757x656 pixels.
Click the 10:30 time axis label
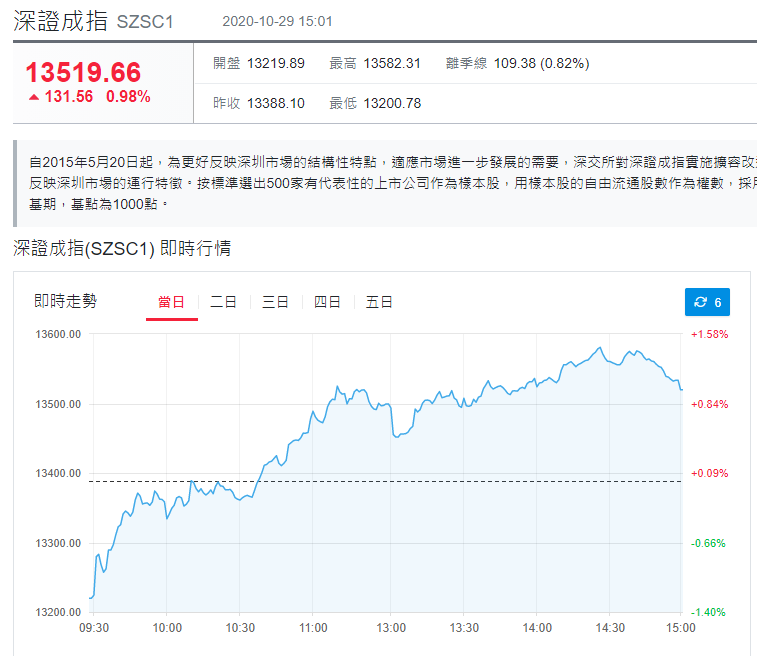tap(240, 628)
